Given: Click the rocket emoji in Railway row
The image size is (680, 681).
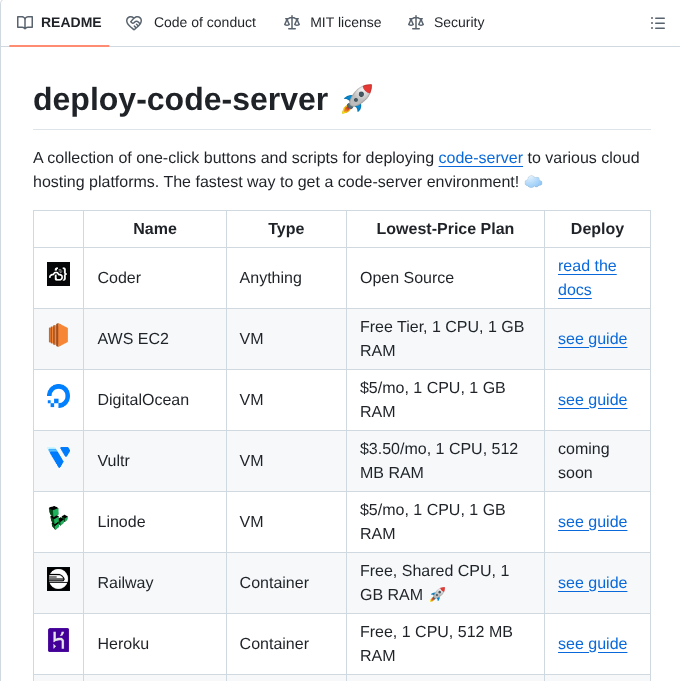Looking at the screenshot, I should (x=437, y=595).
